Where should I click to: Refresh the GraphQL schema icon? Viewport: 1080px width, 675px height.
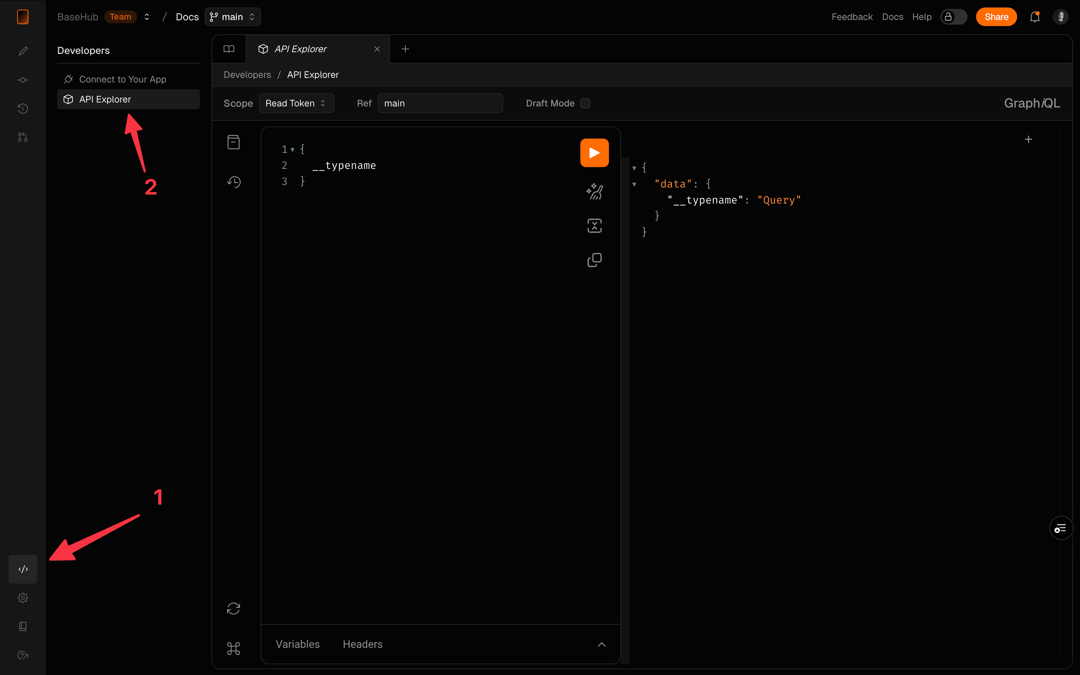pos(233,608)
